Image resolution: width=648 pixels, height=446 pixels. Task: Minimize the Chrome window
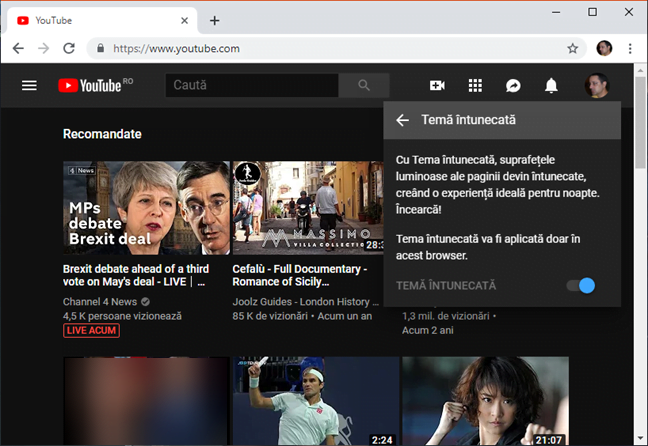(556, 12)
